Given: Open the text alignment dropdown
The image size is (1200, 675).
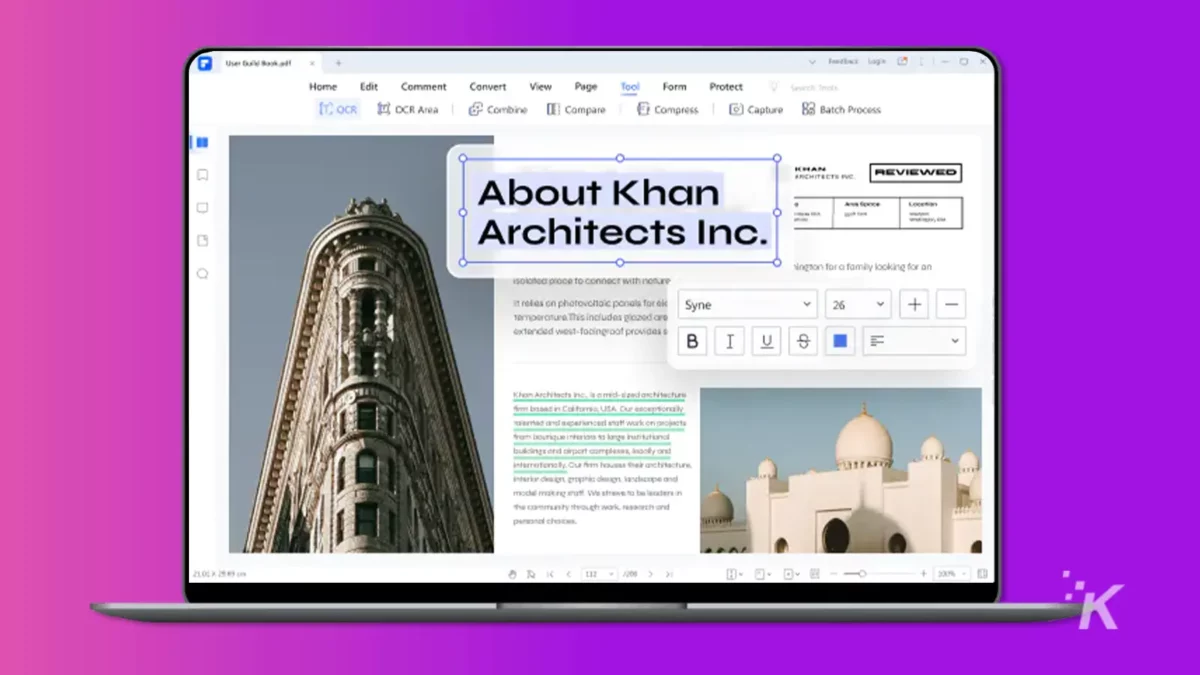Looking at the screenshot, I should pyautogui.click(x=914, y=341).
